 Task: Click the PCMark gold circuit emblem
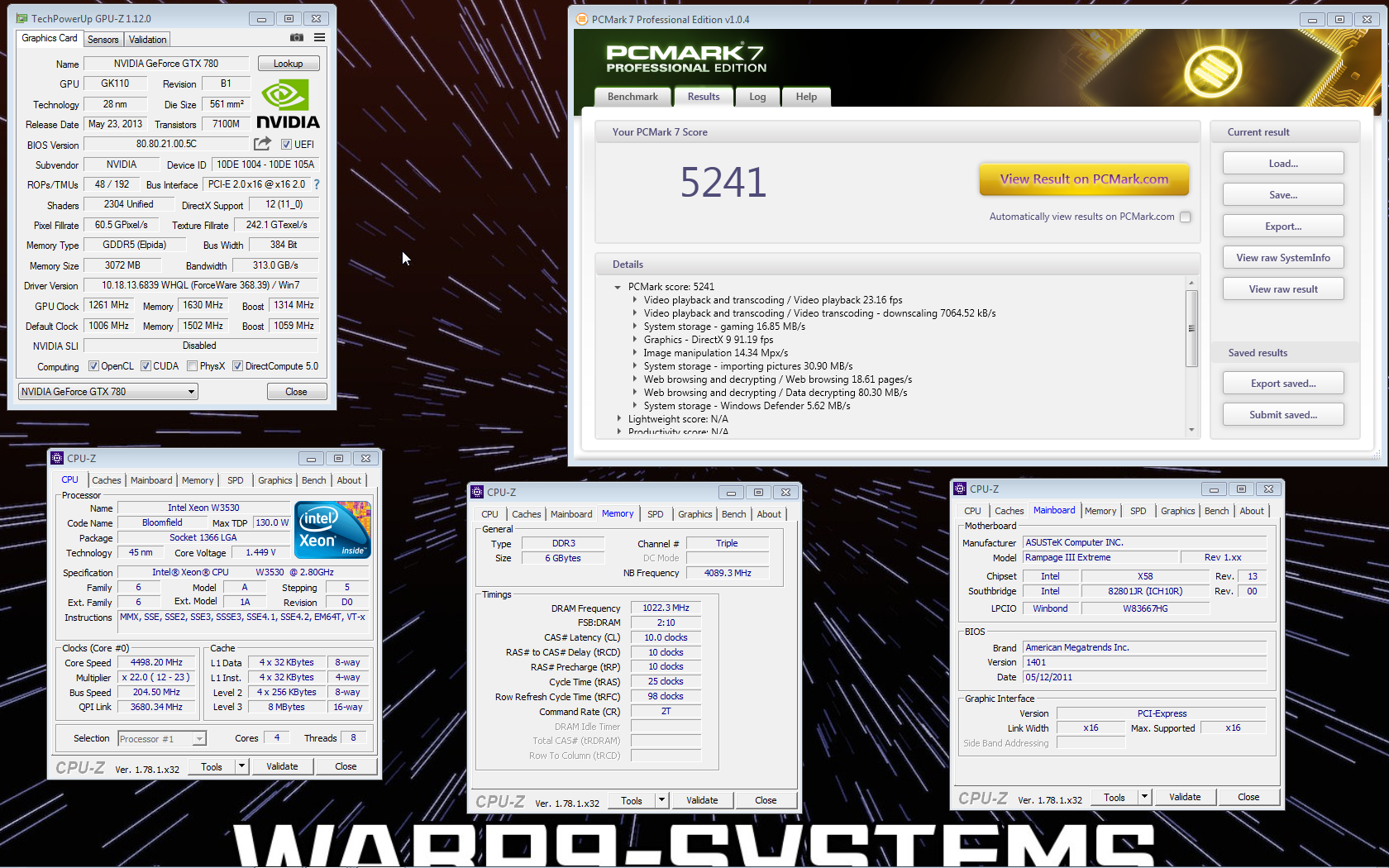pyautogui.click(x=1213, y=72)
